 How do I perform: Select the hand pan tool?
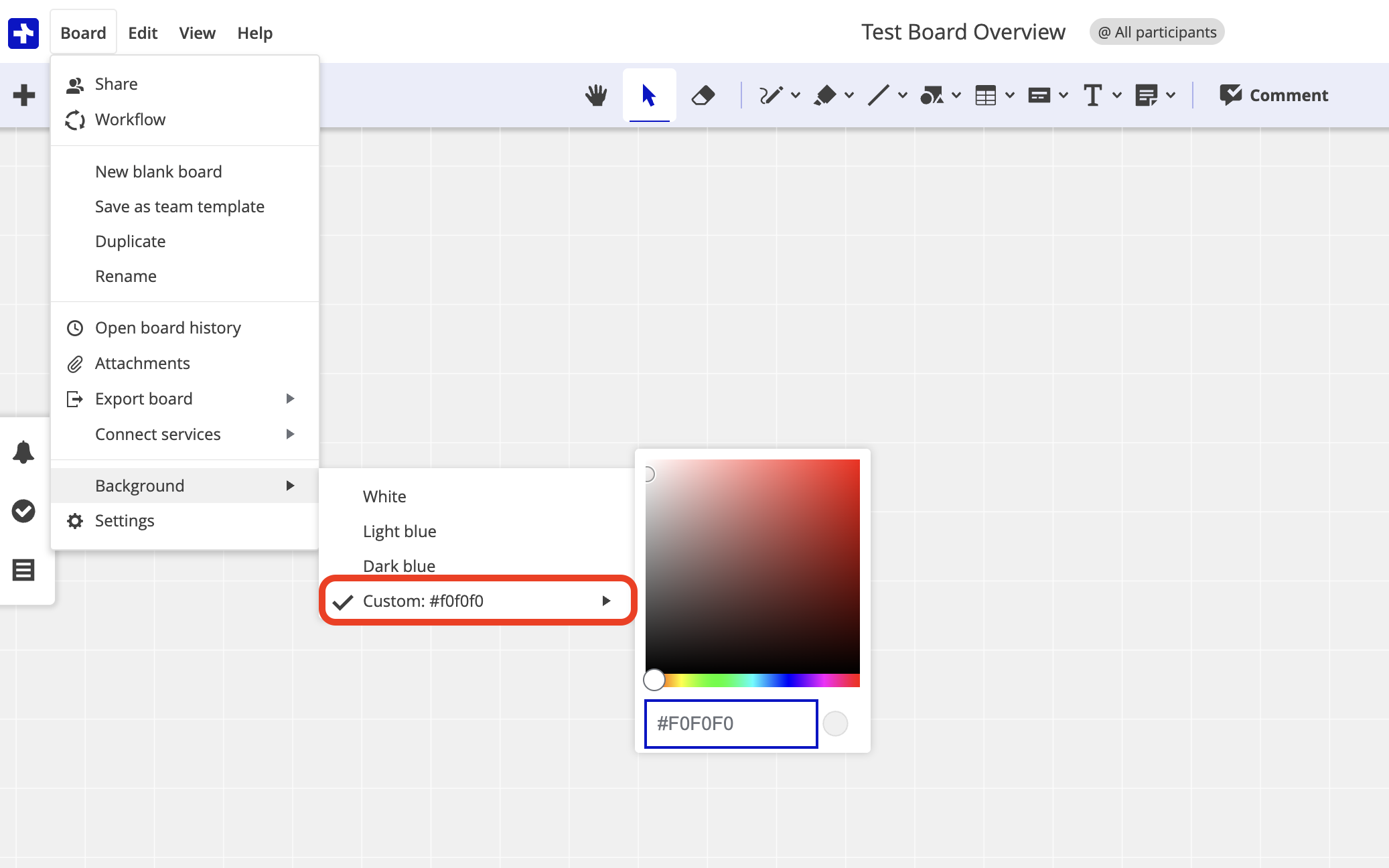click(595, 95)
